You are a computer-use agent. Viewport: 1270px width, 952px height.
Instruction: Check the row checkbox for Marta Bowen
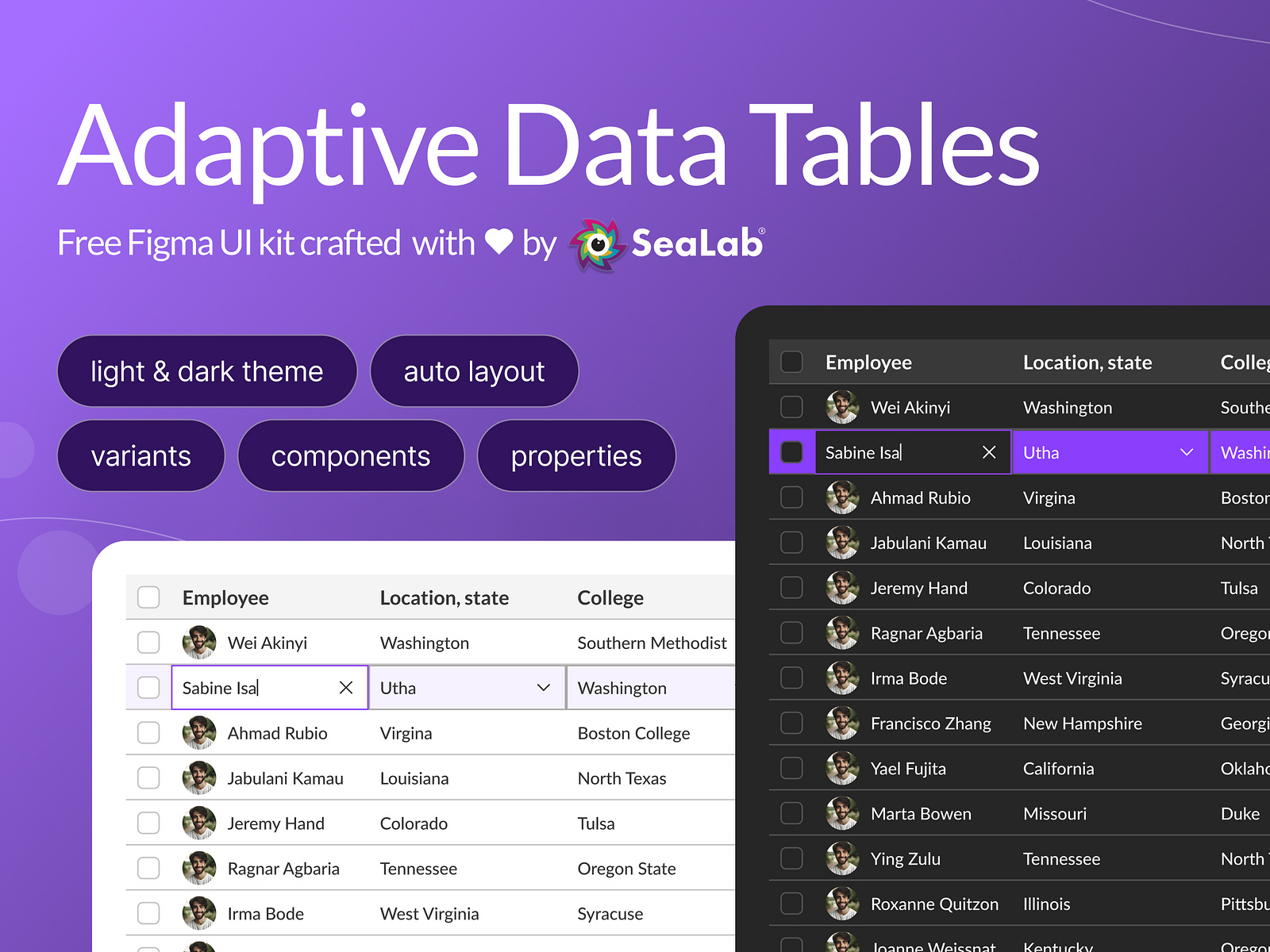point(791,813)
